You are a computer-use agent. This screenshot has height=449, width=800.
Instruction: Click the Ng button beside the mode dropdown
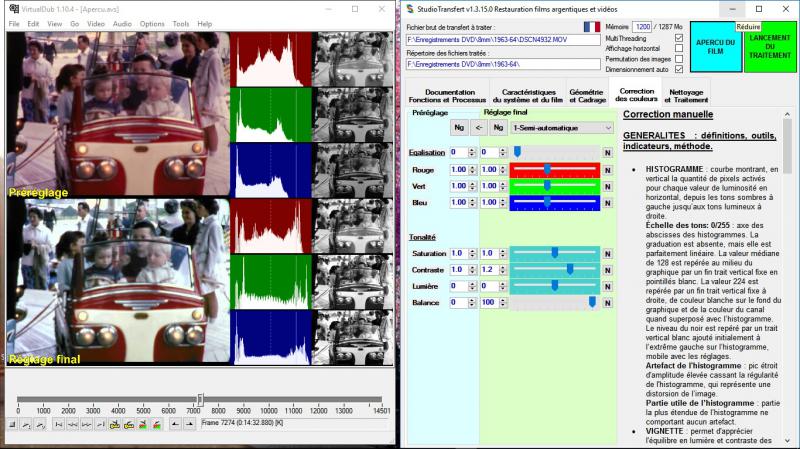498,128
